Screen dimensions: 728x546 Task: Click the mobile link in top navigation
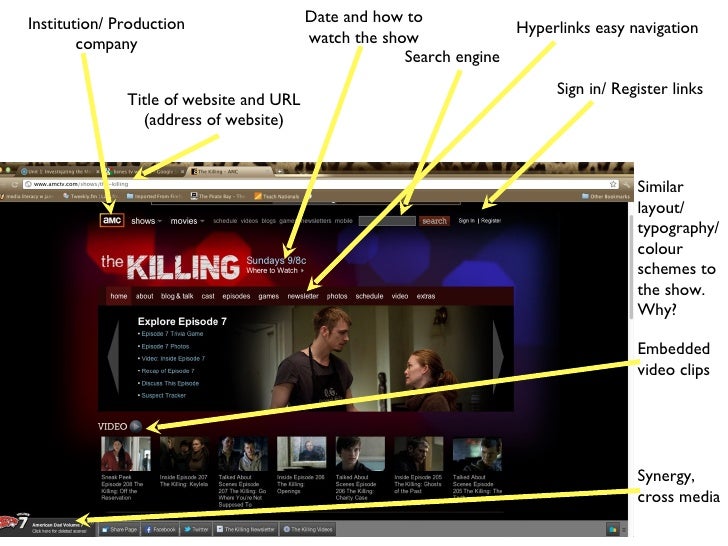tap(344, 221)
